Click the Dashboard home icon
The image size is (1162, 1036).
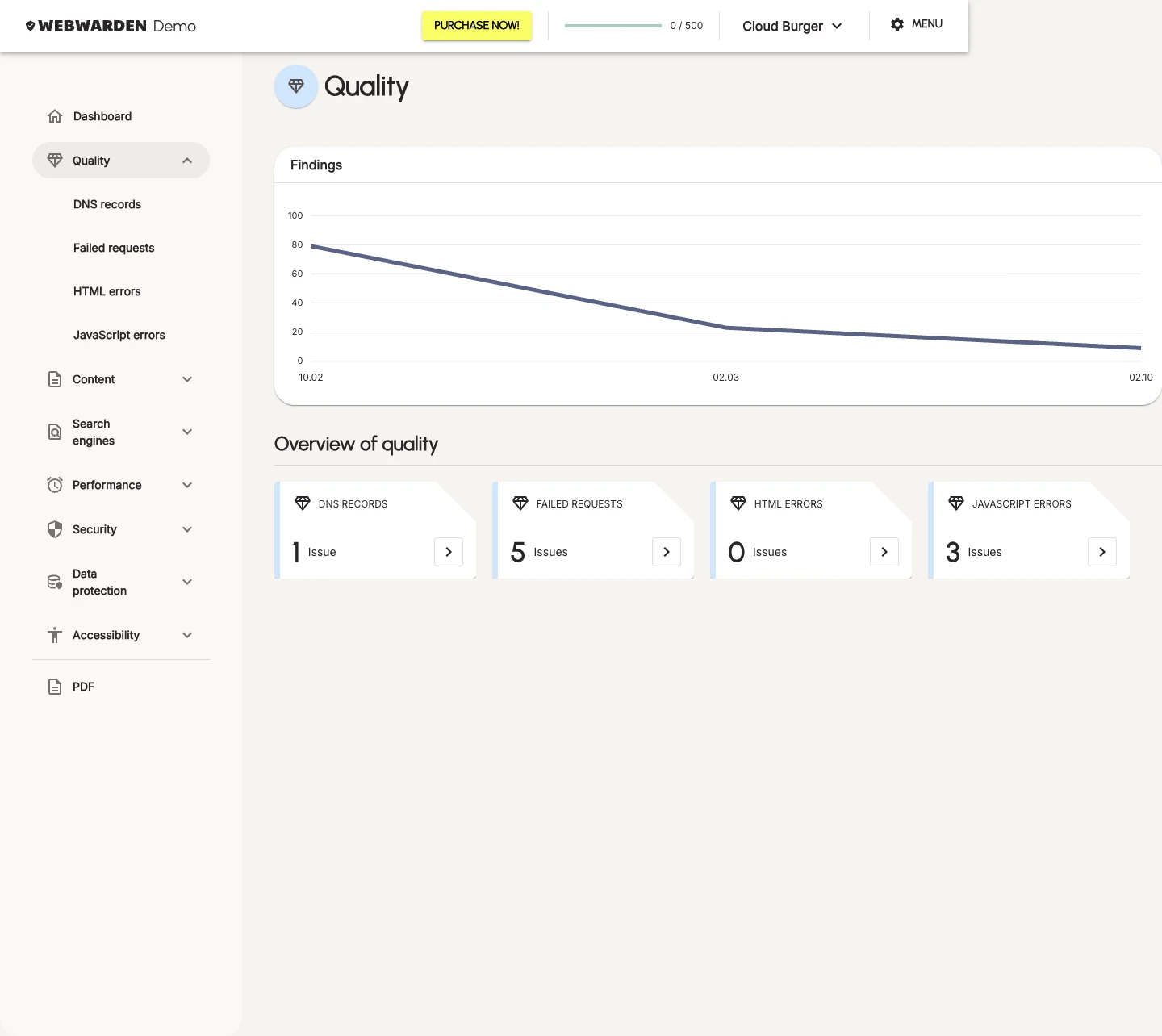coord(55,116)
